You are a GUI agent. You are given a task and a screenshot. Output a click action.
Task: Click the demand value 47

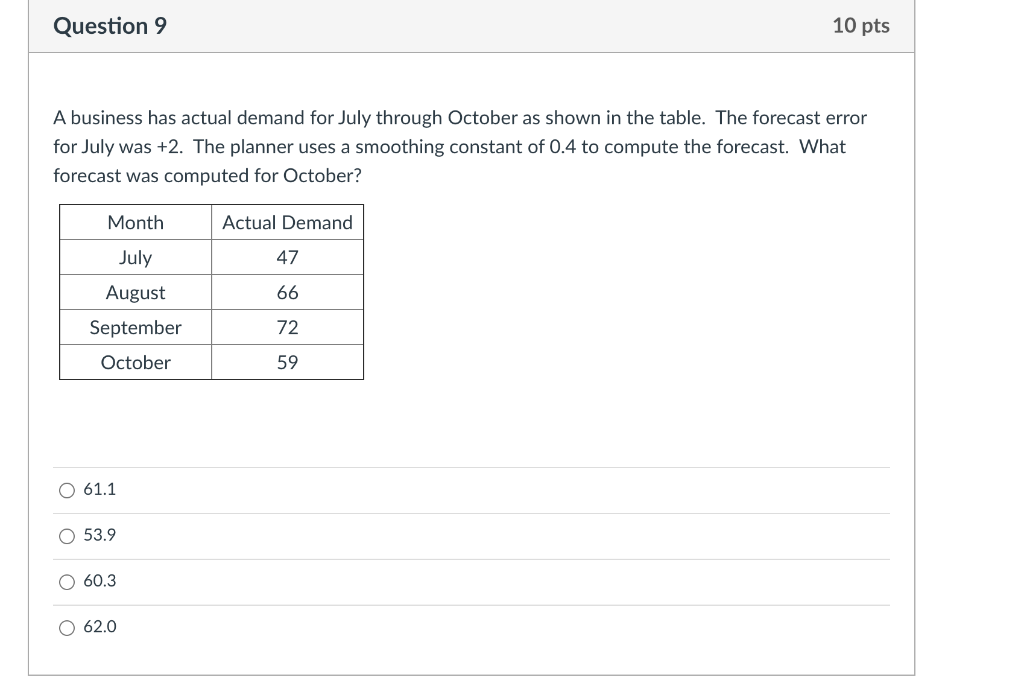pos(287,257)
